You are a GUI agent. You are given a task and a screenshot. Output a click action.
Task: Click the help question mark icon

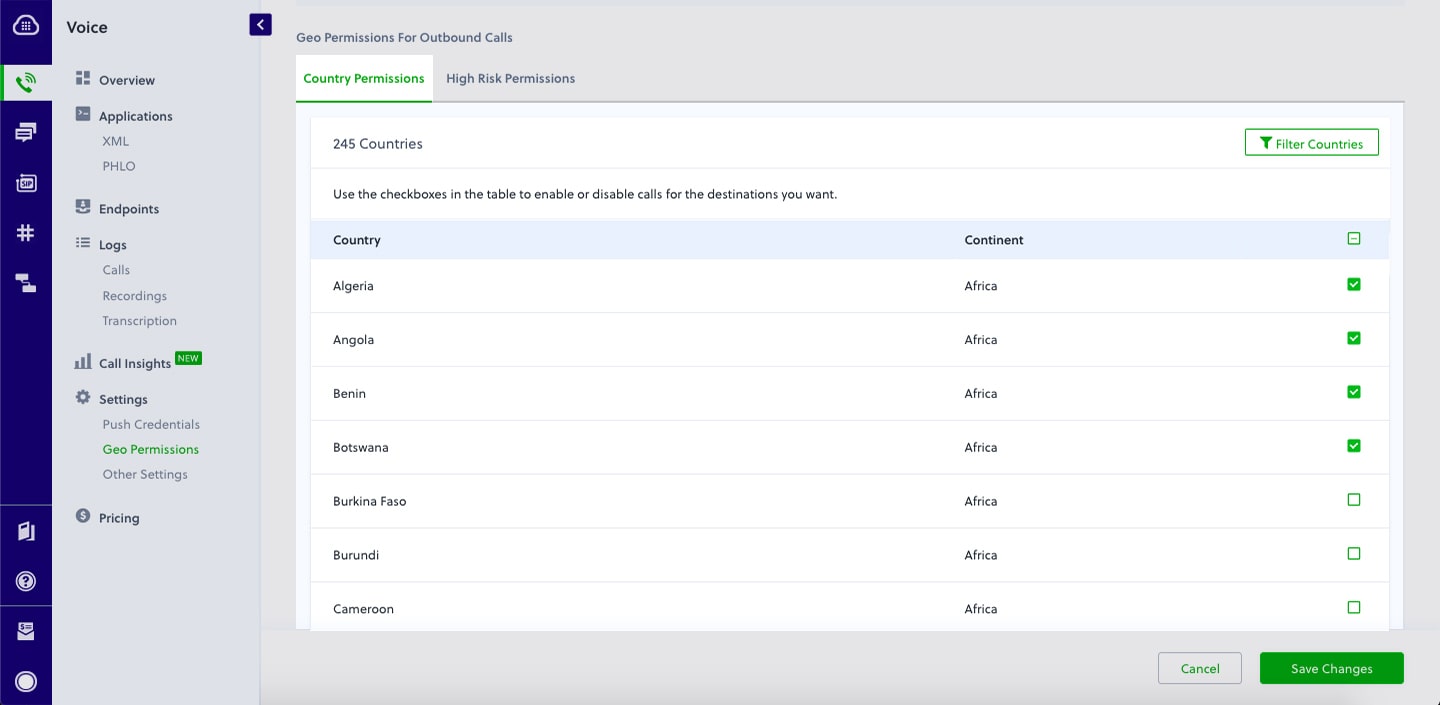click(25, 581)
